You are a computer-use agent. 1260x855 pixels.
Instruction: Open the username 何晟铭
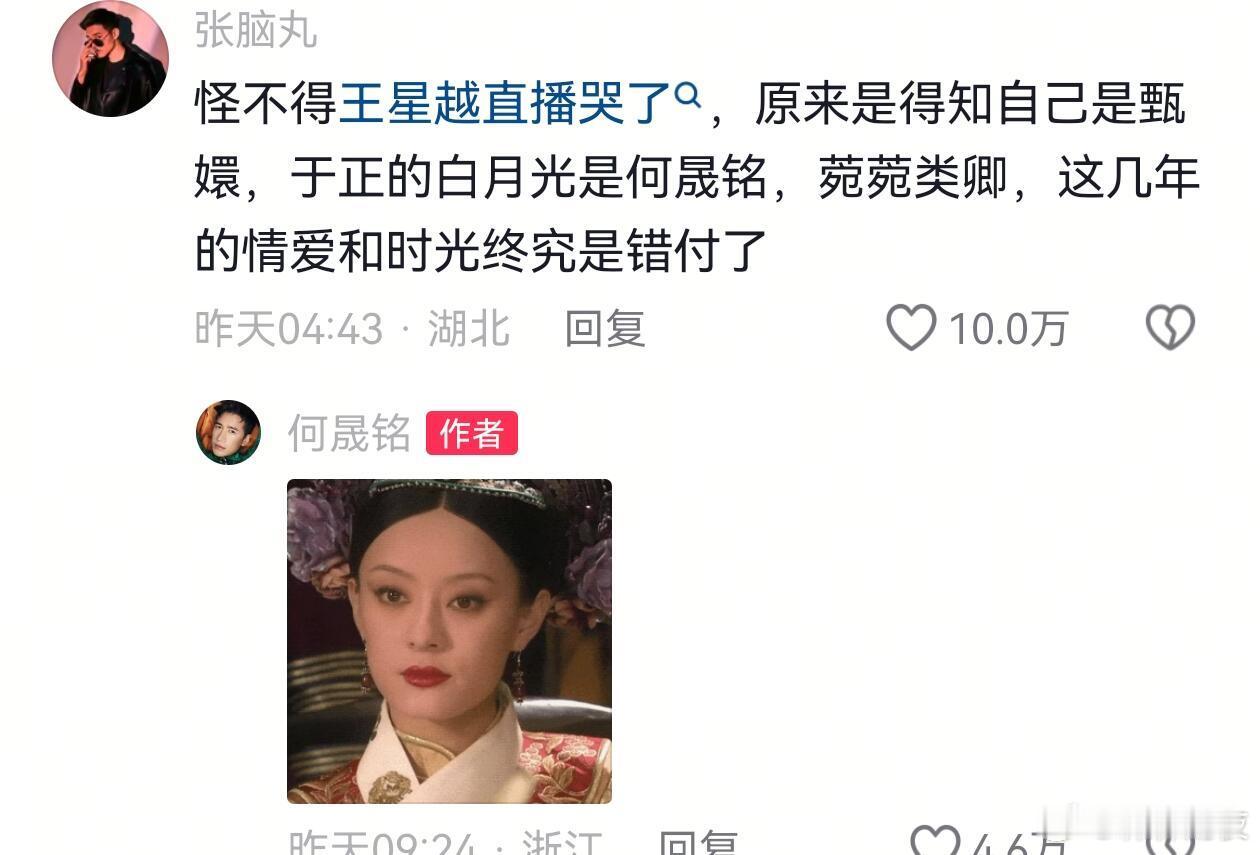pyautogui.click(x=349, y=433)
